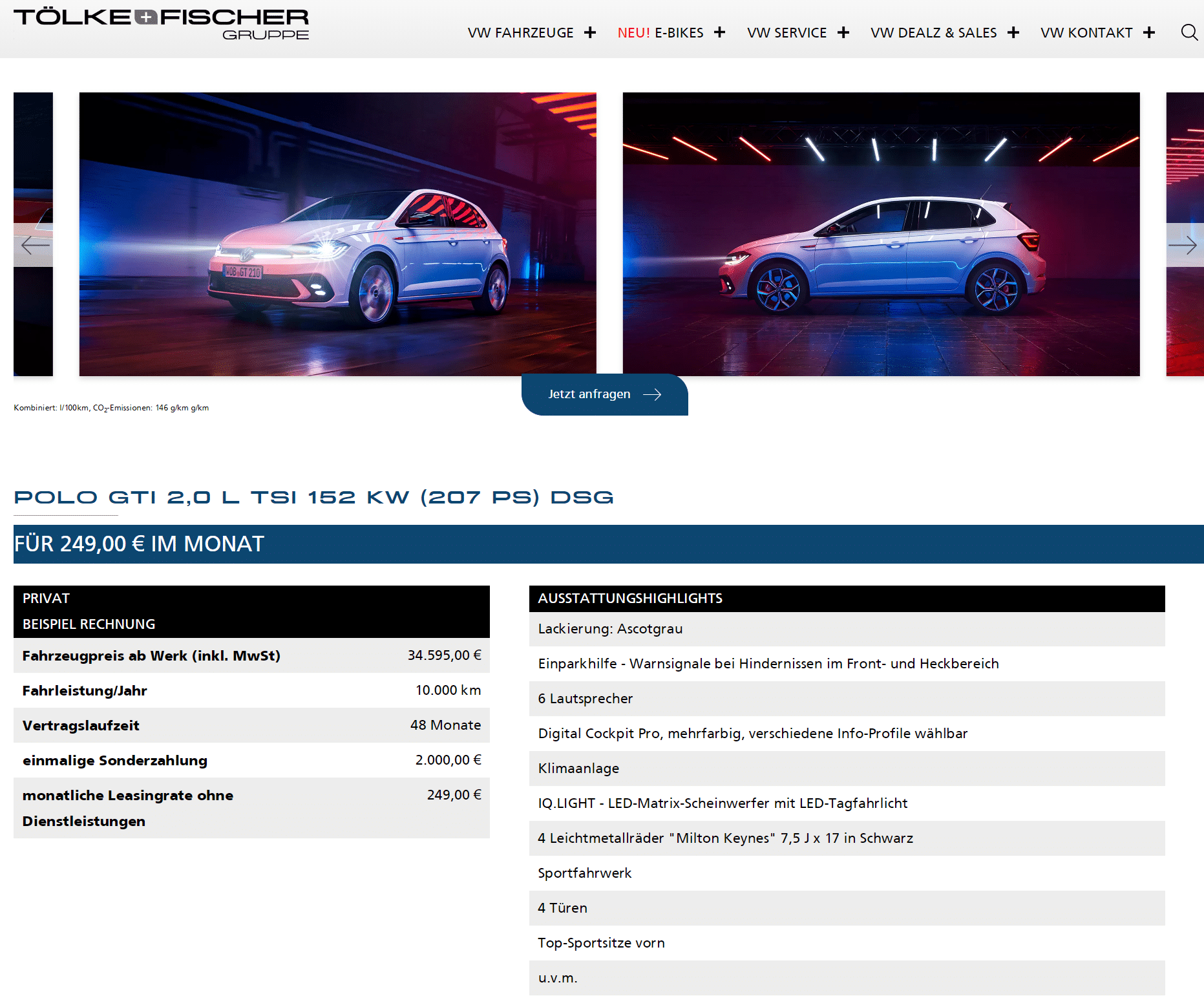Open the VW SERVICE menu
Viewport: 1204px width, 1007px height.
787,32
